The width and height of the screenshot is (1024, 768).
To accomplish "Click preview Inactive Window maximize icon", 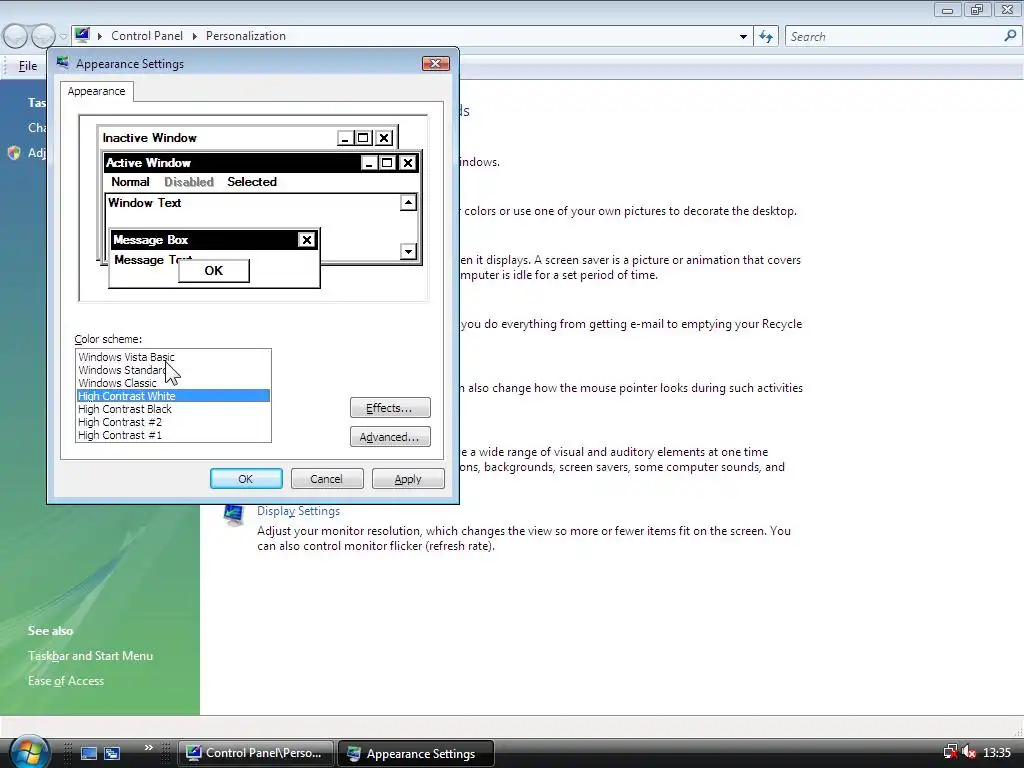I will (363, 138).
